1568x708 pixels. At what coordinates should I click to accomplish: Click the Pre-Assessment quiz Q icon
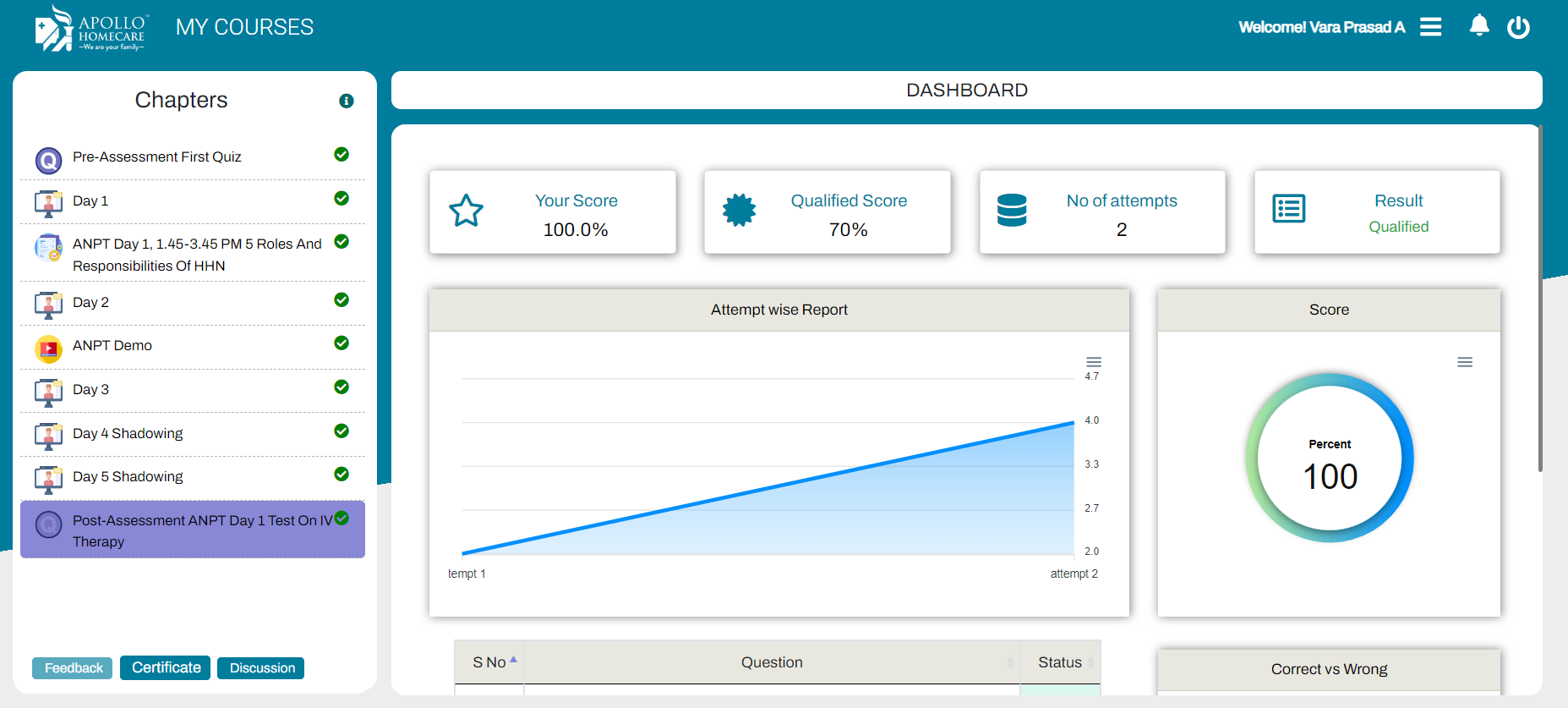[48, 160]
